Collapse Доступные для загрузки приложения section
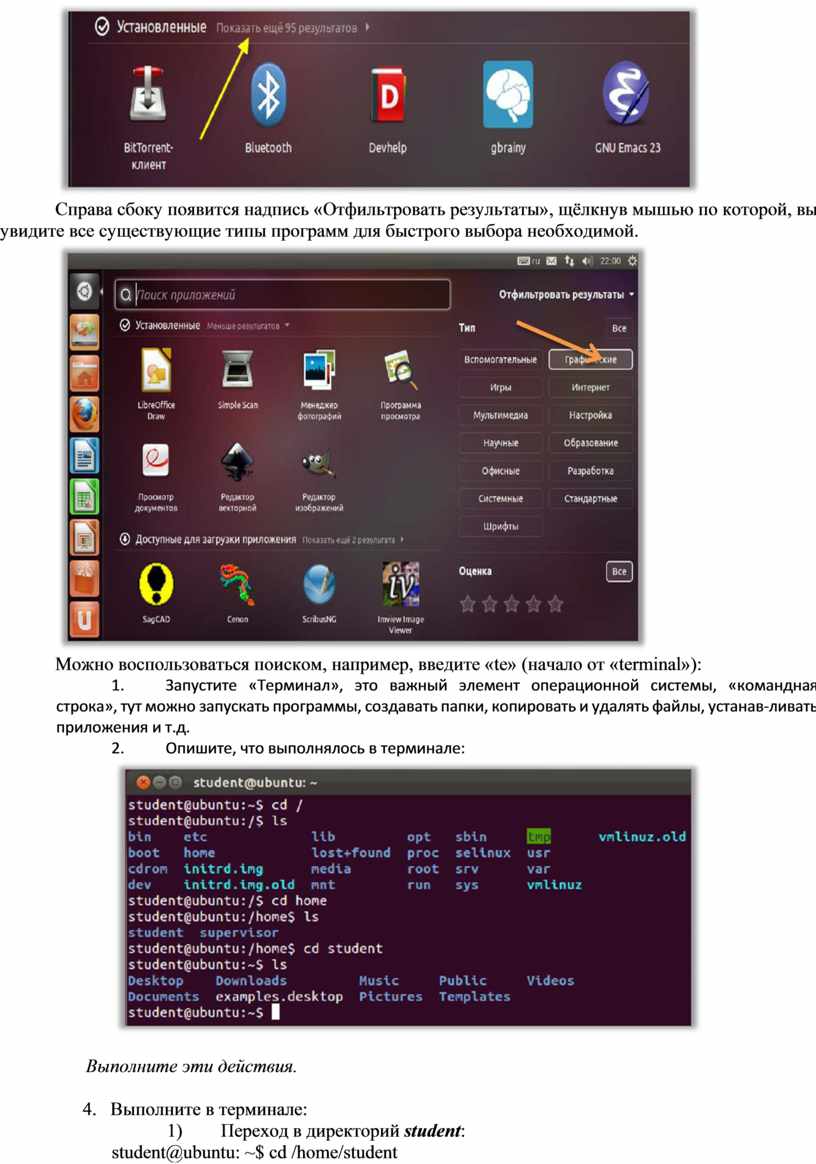The height and width of the screenshot is (1164, 816). pos(208,539)
